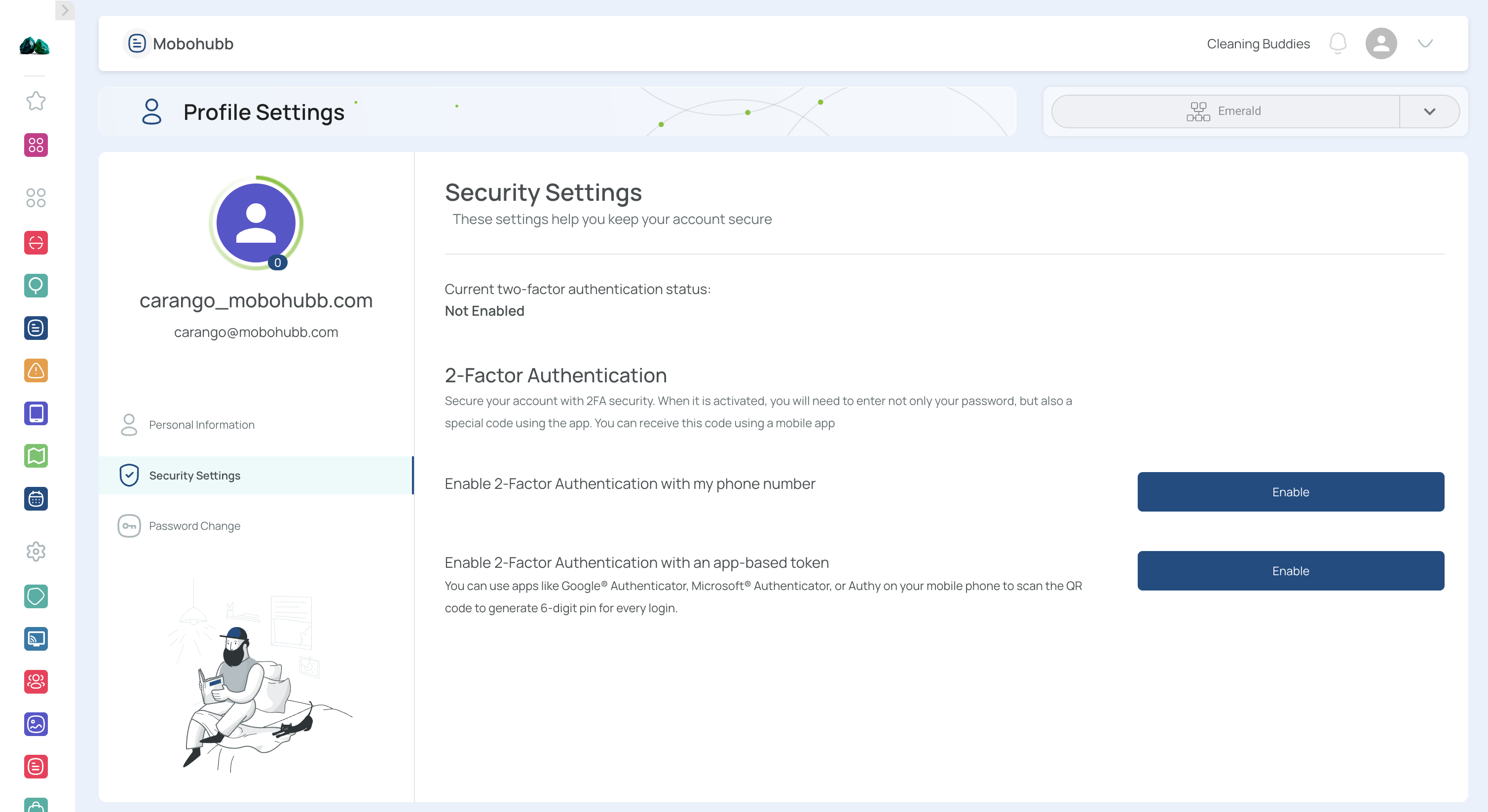Click the Cleaning Buddies organization name
The width and height of the screenshot is (1488, 812).
pos(1258,44)
